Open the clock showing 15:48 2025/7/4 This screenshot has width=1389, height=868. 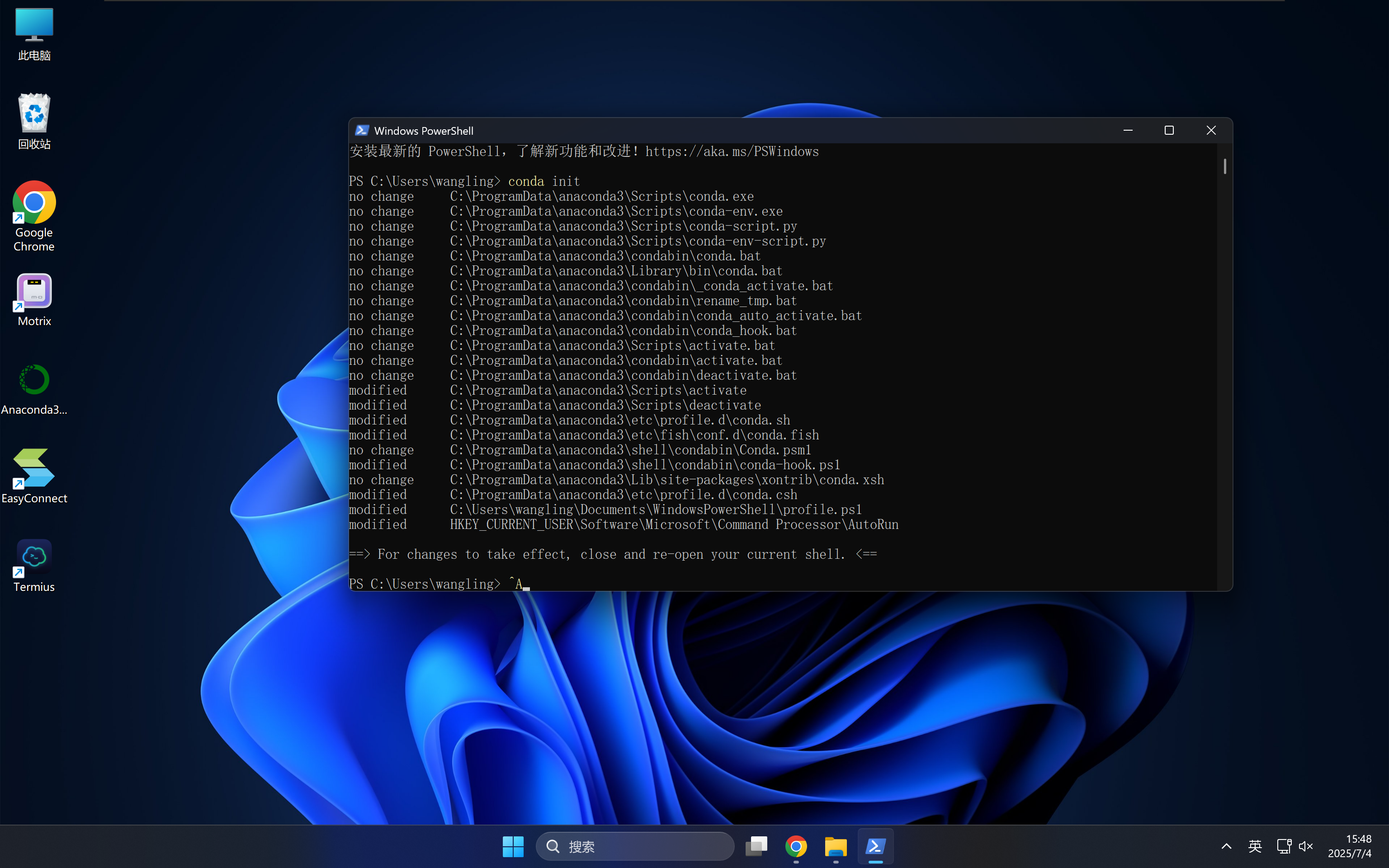1349,846
